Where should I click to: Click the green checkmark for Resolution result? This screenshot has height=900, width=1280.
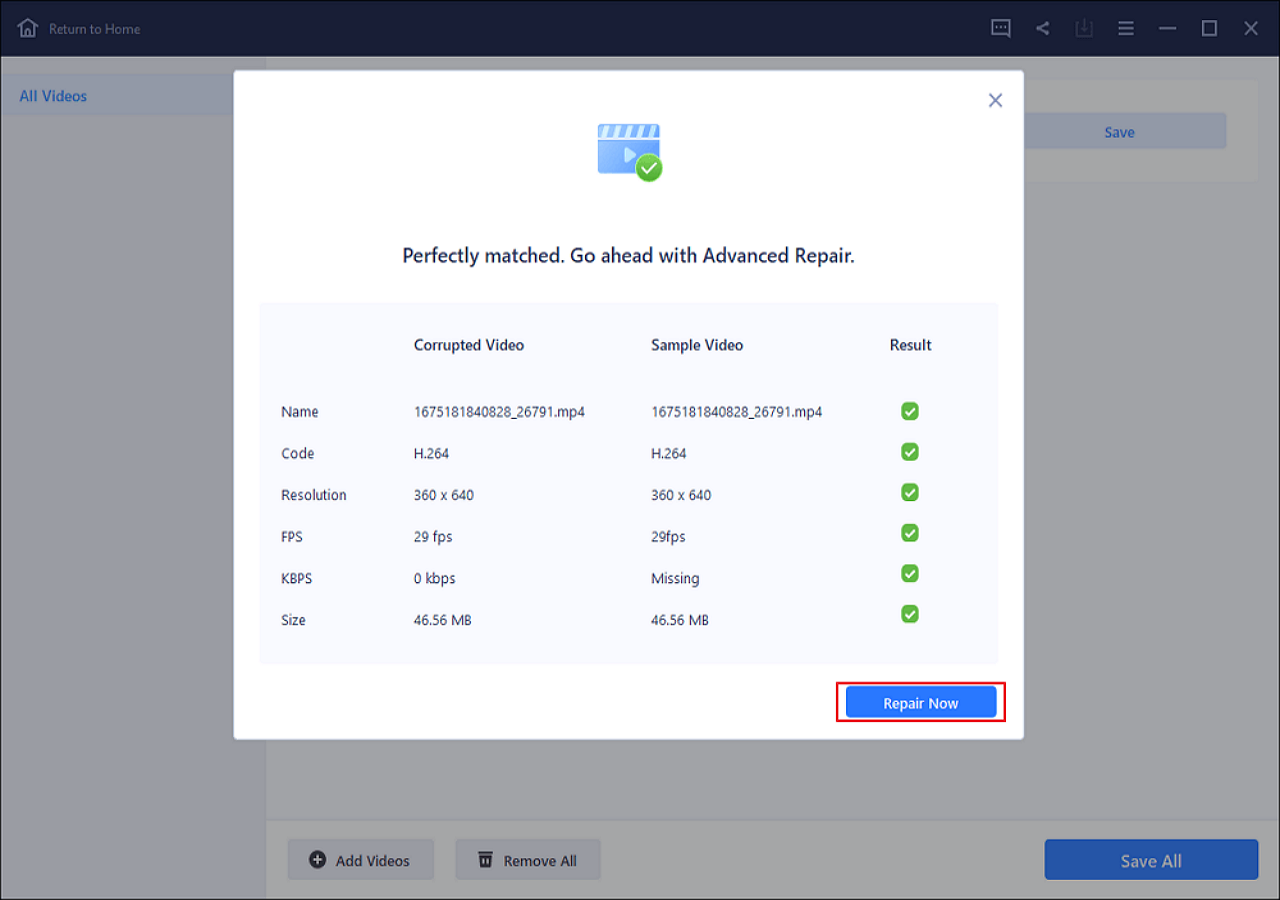(x=910, y=493)
